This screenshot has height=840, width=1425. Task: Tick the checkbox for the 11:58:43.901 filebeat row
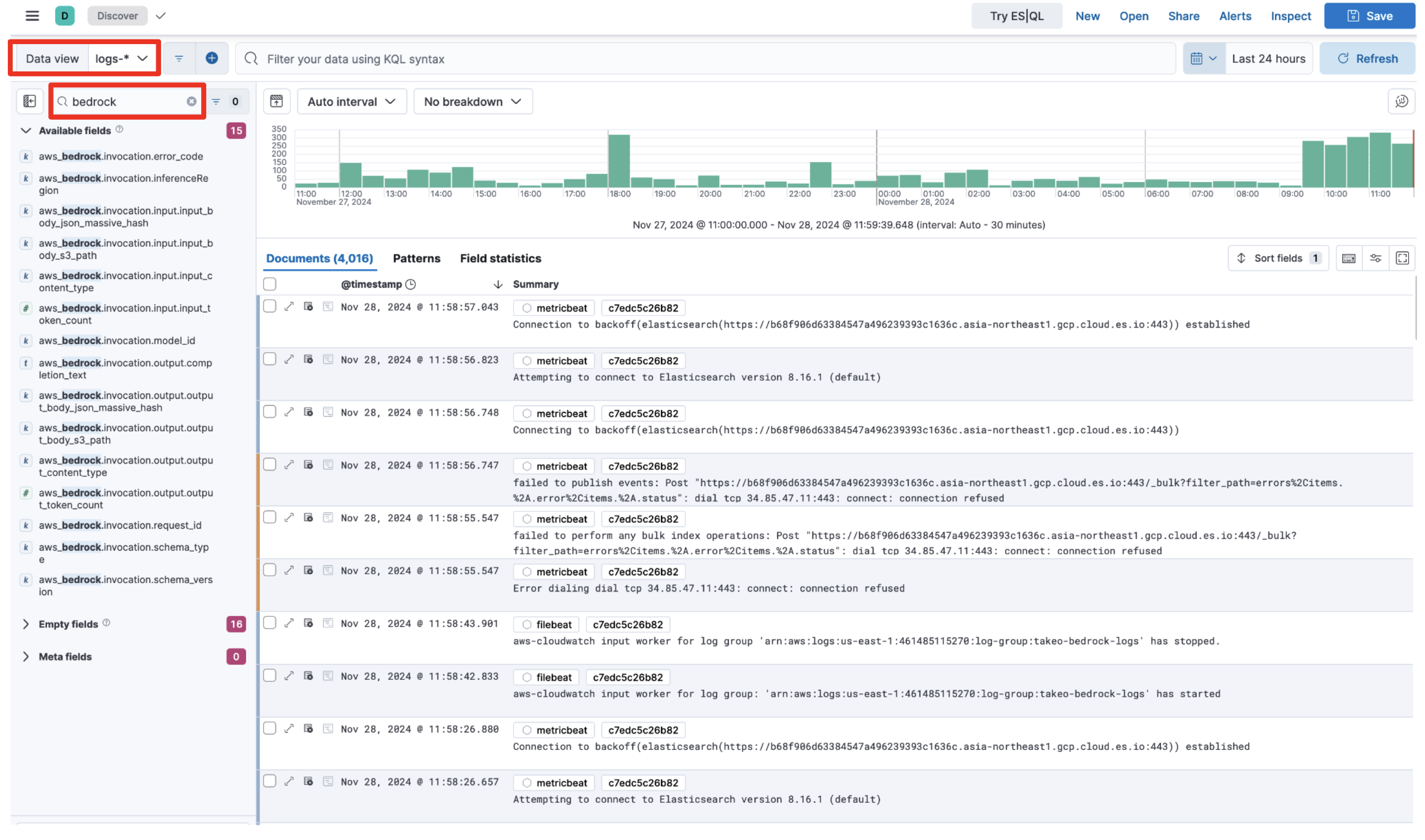pos(270,623)
